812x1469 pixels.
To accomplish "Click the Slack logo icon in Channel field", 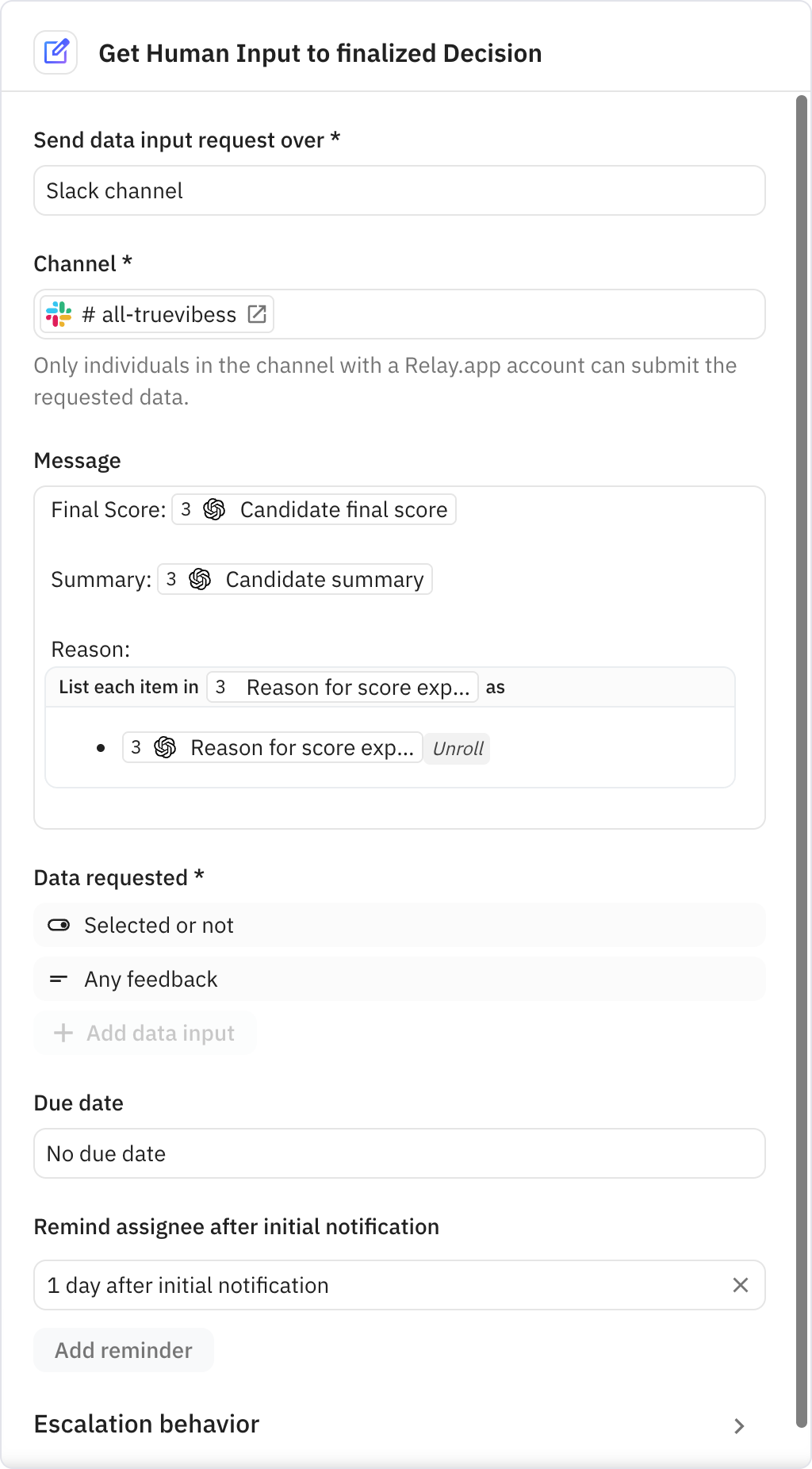I will pos(59,314).
